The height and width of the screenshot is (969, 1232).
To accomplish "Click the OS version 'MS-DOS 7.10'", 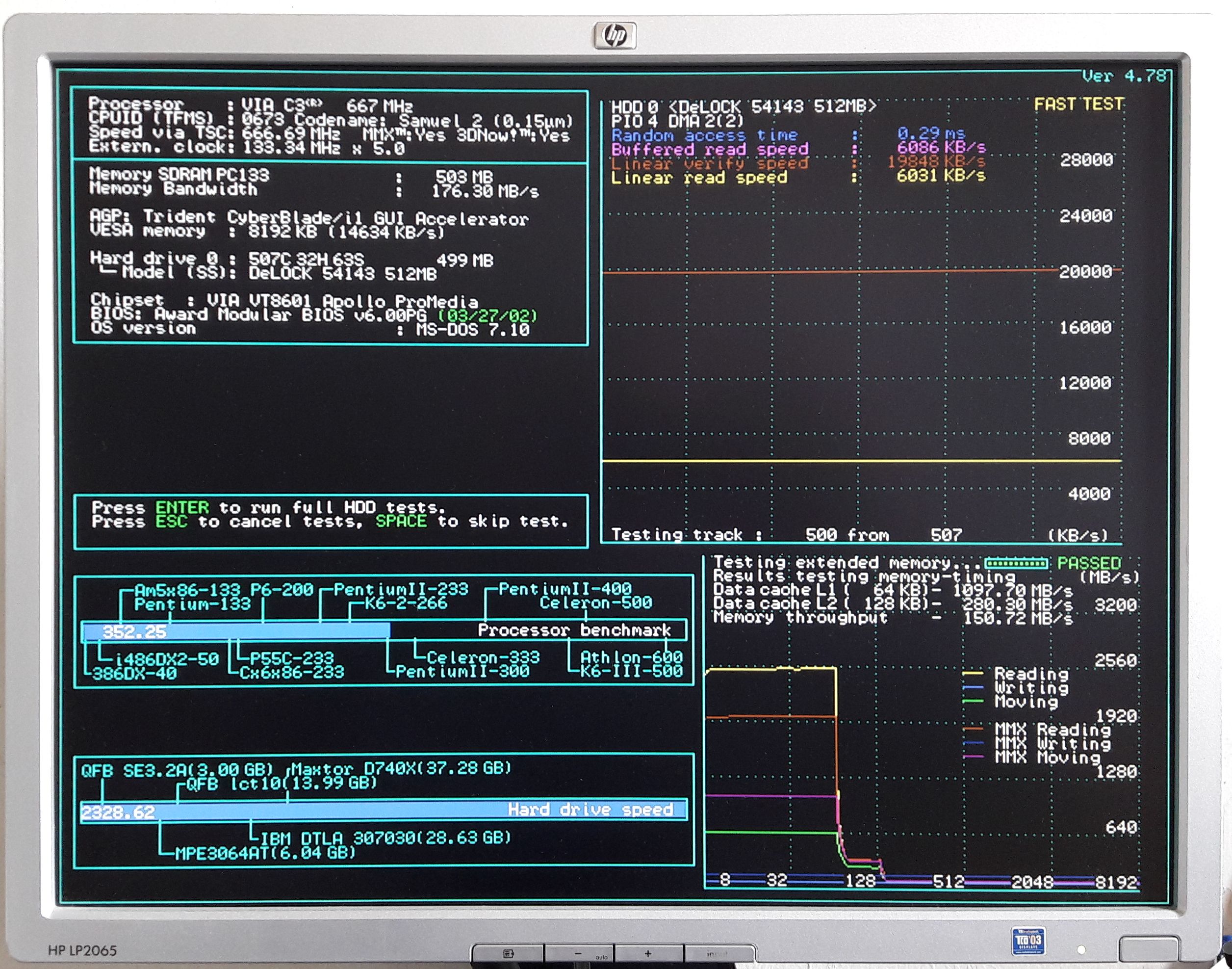I will (x=473, y=330).
